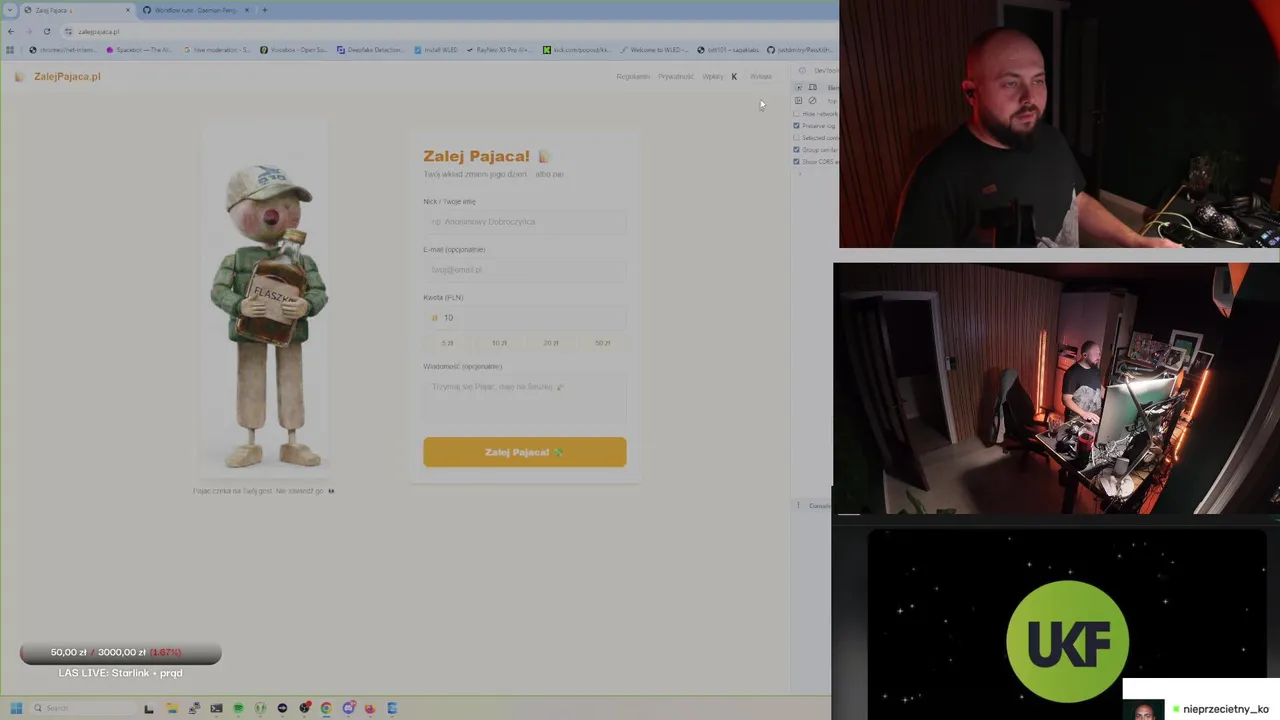This screenshot has width=1280, height=720.
Task: Reload the zalejpajaca.pl page
Action: [x=46, y=31]
